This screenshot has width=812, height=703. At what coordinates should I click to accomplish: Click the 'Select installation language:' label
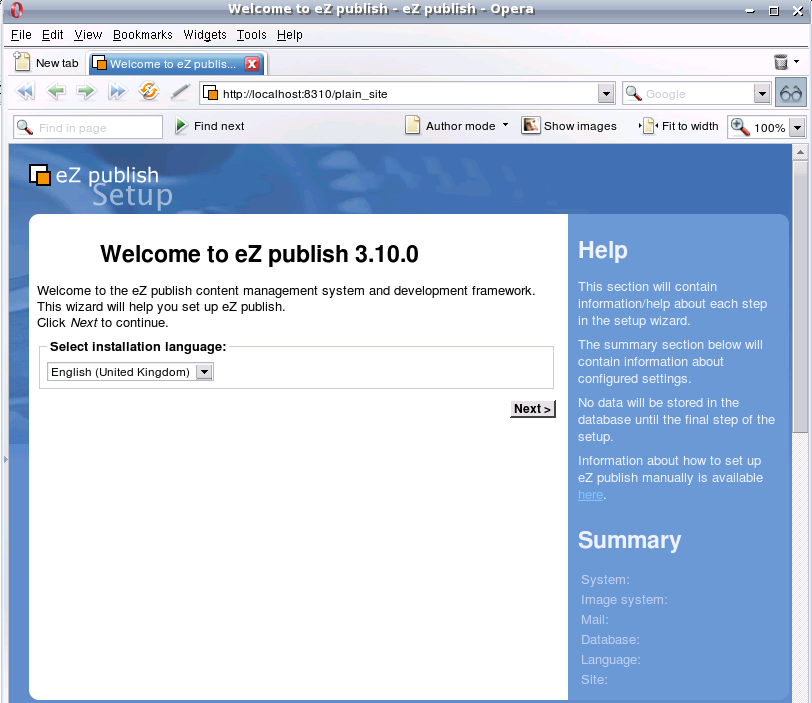coord(138,346)
